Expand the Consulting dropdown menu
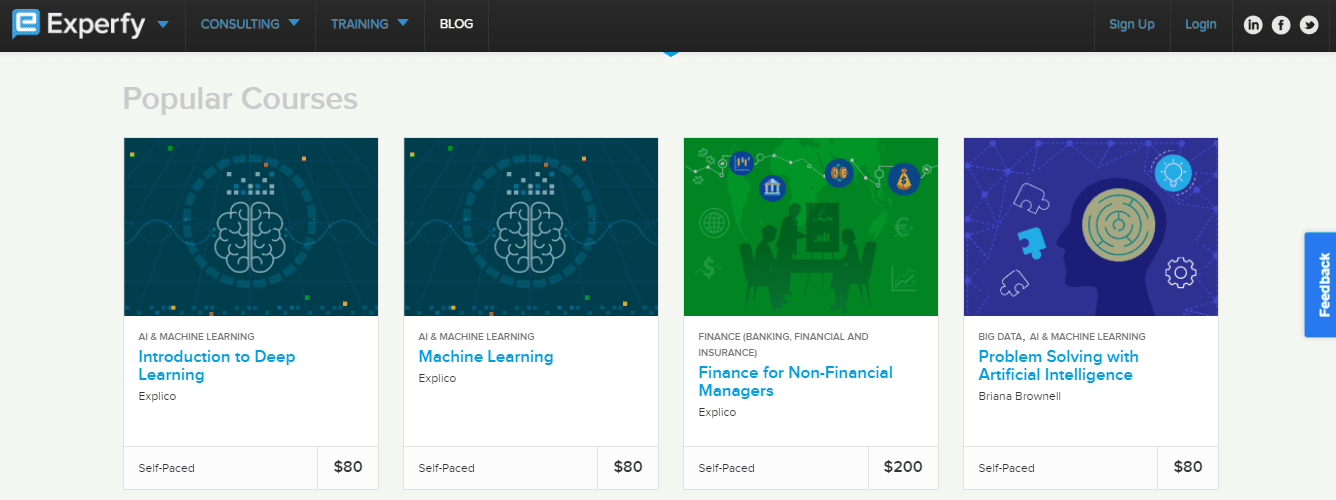This screenshot has width=1336, height=500. tap(250, 24)
